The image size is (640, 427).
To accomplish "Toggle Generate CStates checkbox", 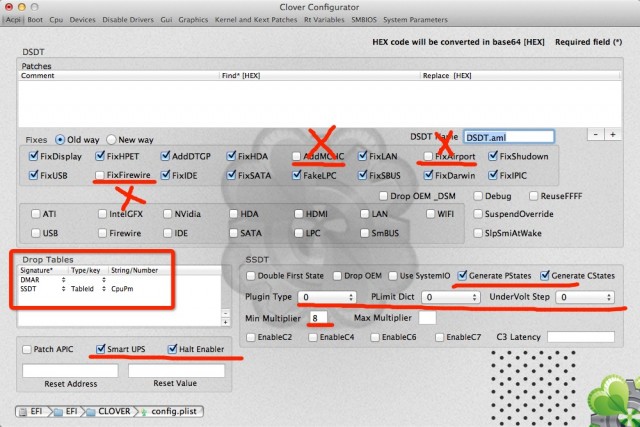I will coord(545,276).
